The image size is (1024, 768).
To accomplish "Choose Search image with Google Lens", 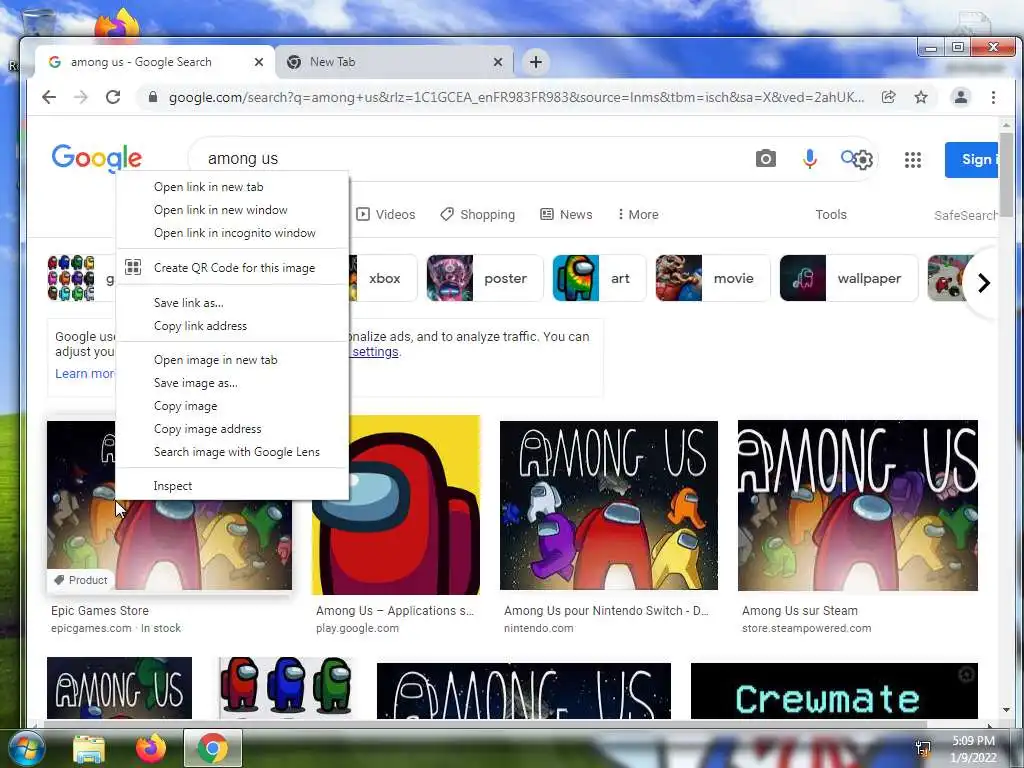I will click(x=232, y=452).
